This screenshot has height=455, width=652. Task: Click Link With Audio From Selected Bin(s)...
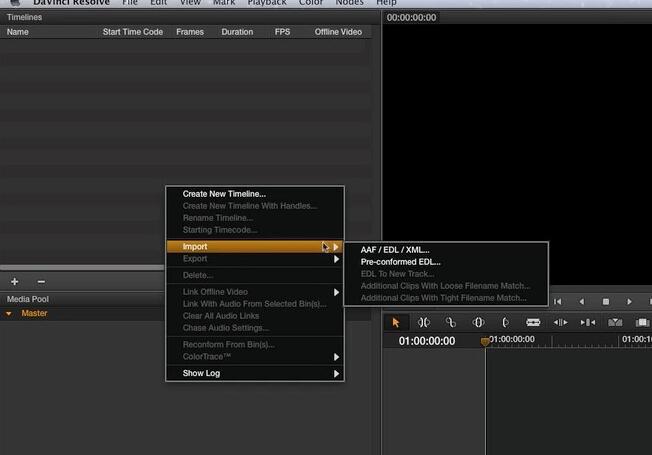coord(254,304)
